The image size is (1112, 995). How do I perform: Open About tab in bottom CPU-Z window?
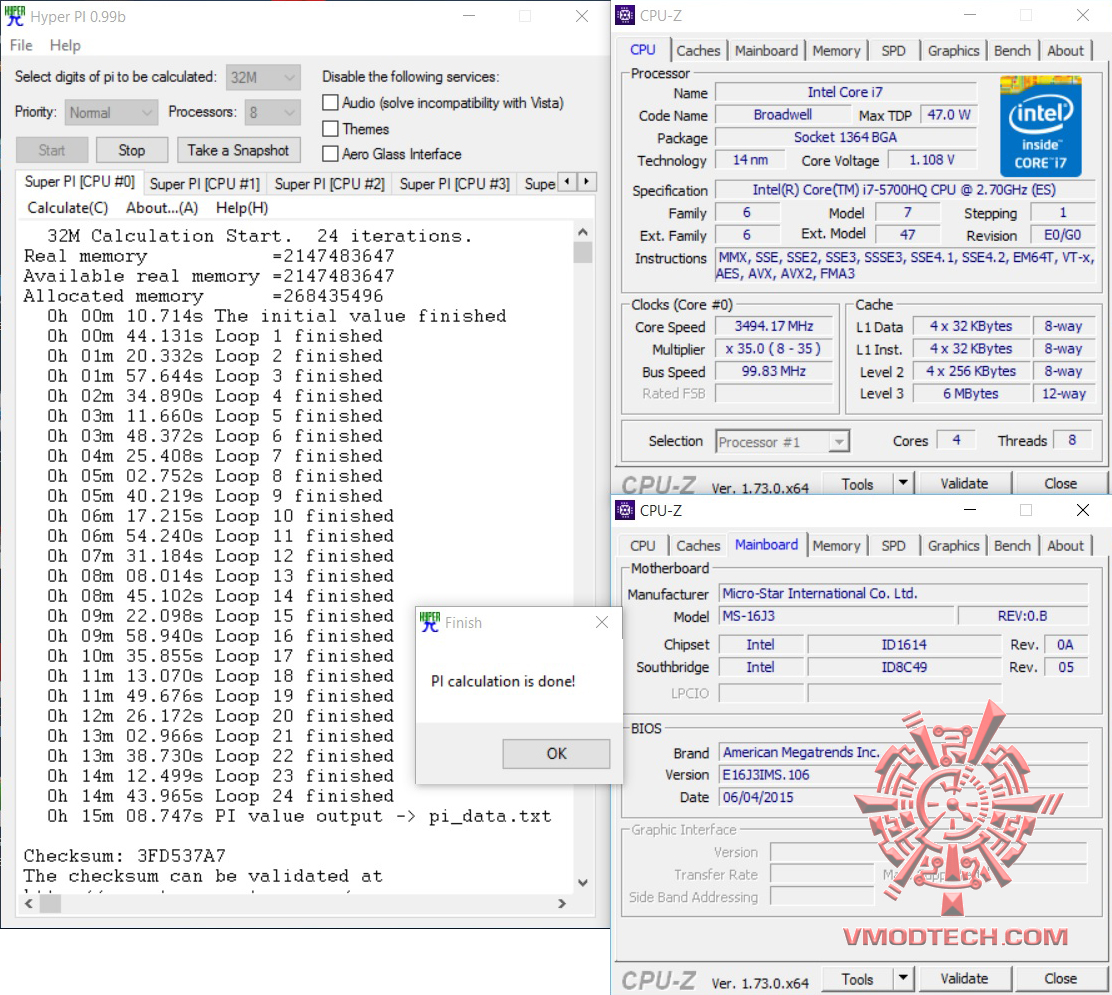coord(1065,545)
